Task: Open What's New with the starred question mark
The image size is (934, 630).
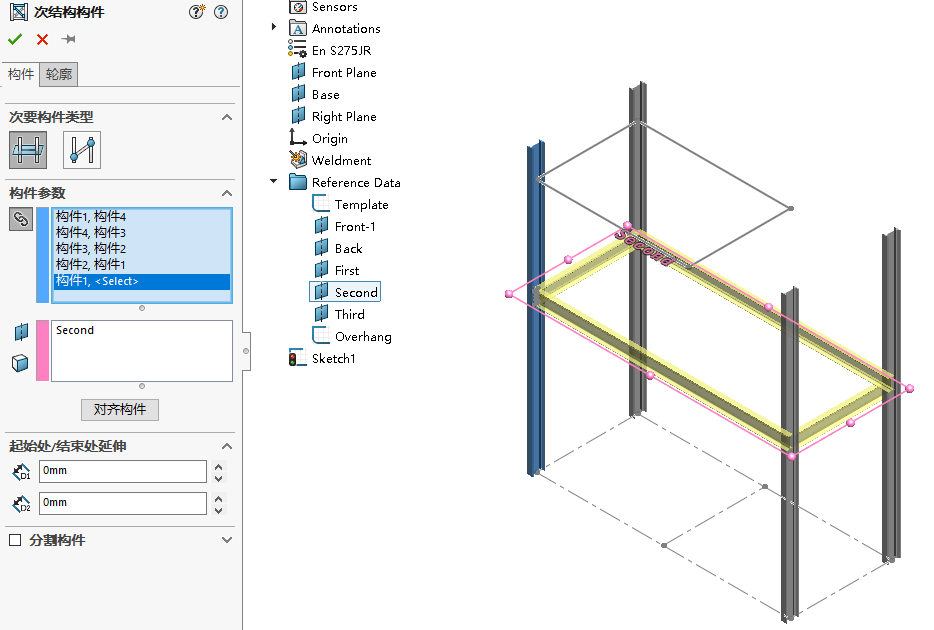Action: 198,12
